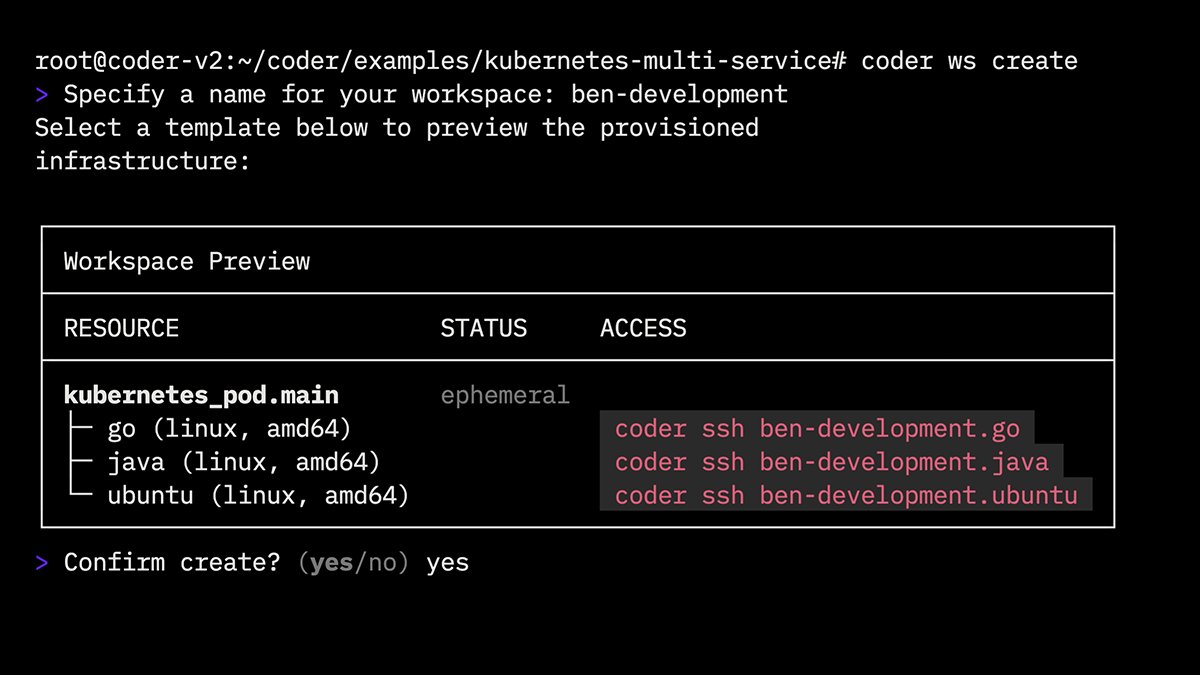Click the "Workspace Preview" table title
Screen dimensions: 1200x675
(x=187, y=262)
